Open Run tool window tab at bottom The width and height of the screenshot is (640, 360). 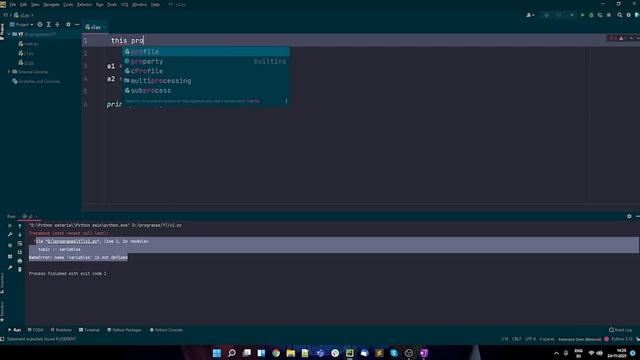coord(14,330)
